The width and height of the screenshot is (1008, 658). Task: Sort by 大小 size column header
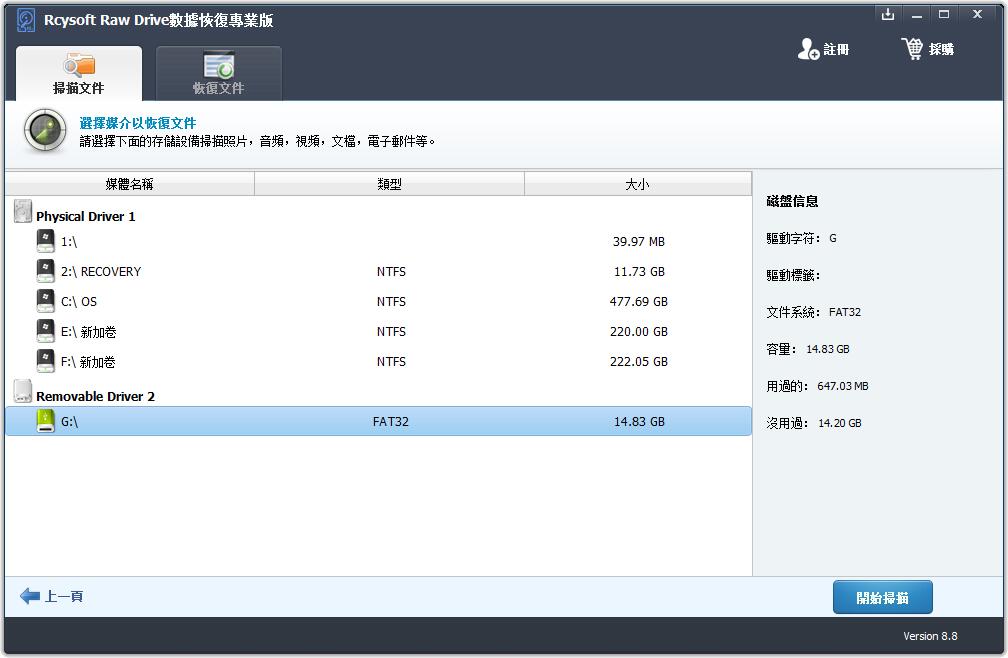point(637,184)
